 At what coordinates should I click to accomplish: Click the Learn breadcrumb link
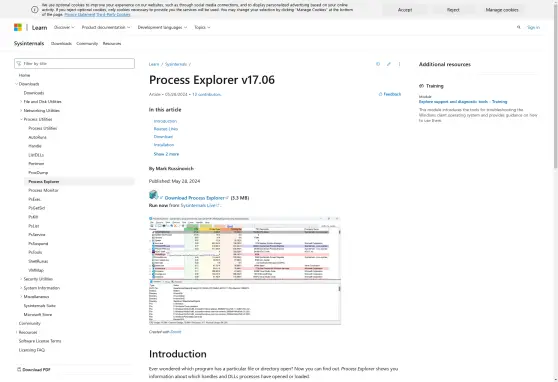(x=154, y=64)
